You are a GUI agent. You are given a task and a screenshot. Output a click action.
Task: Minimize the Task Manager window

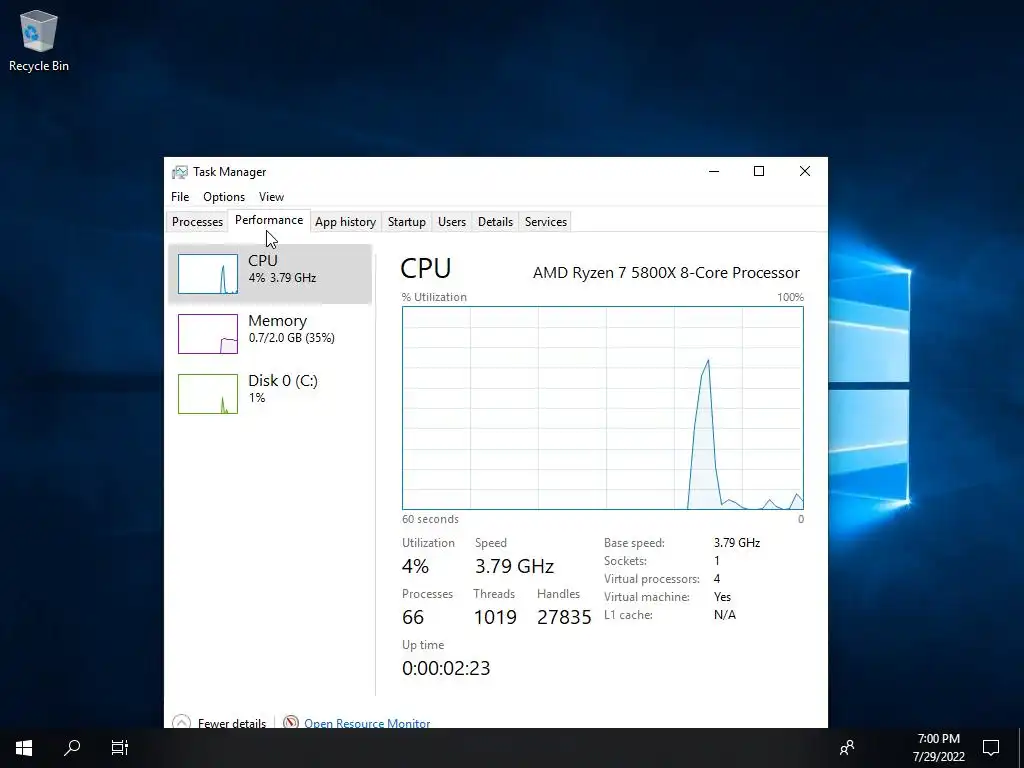click(714, 171)
